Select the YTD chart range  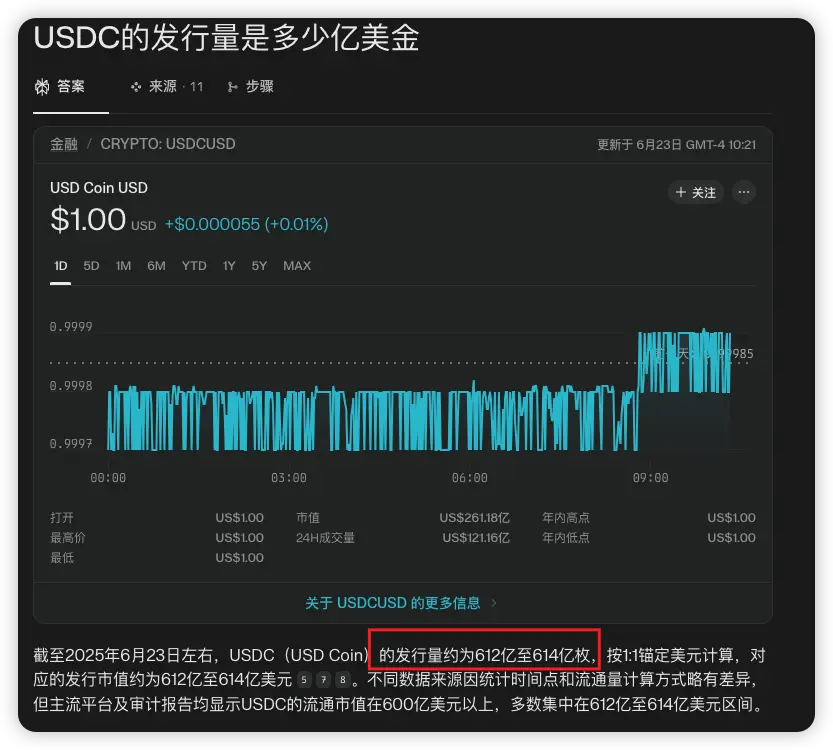194,266
